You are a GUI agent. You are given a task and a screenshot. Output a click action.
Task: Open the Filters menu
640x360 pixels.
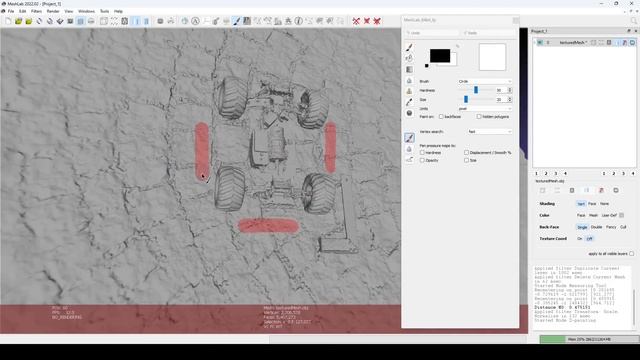tap(36, 11)
